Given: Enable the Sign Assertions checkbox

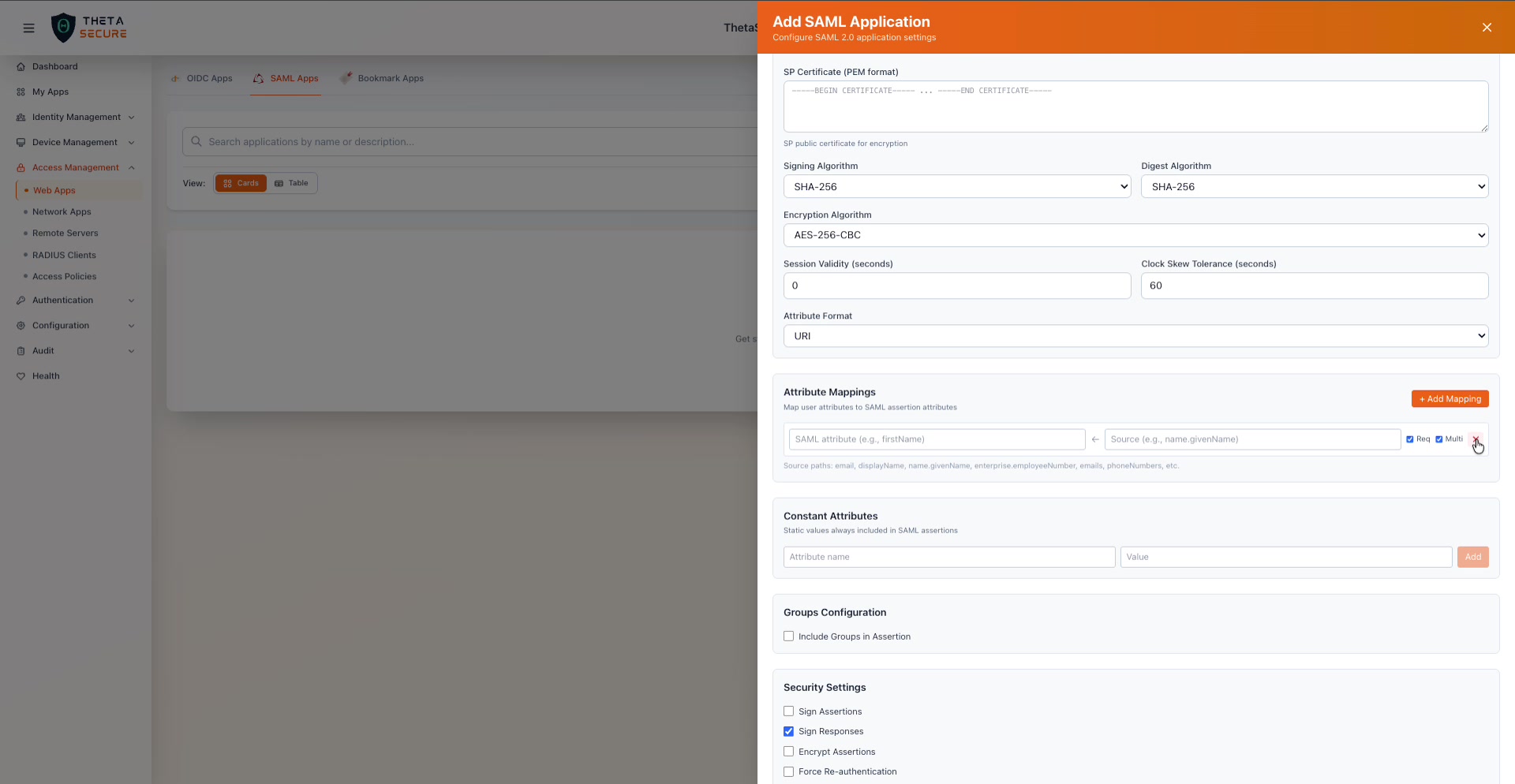Looking at the screenshot, I should click(788, 711).
